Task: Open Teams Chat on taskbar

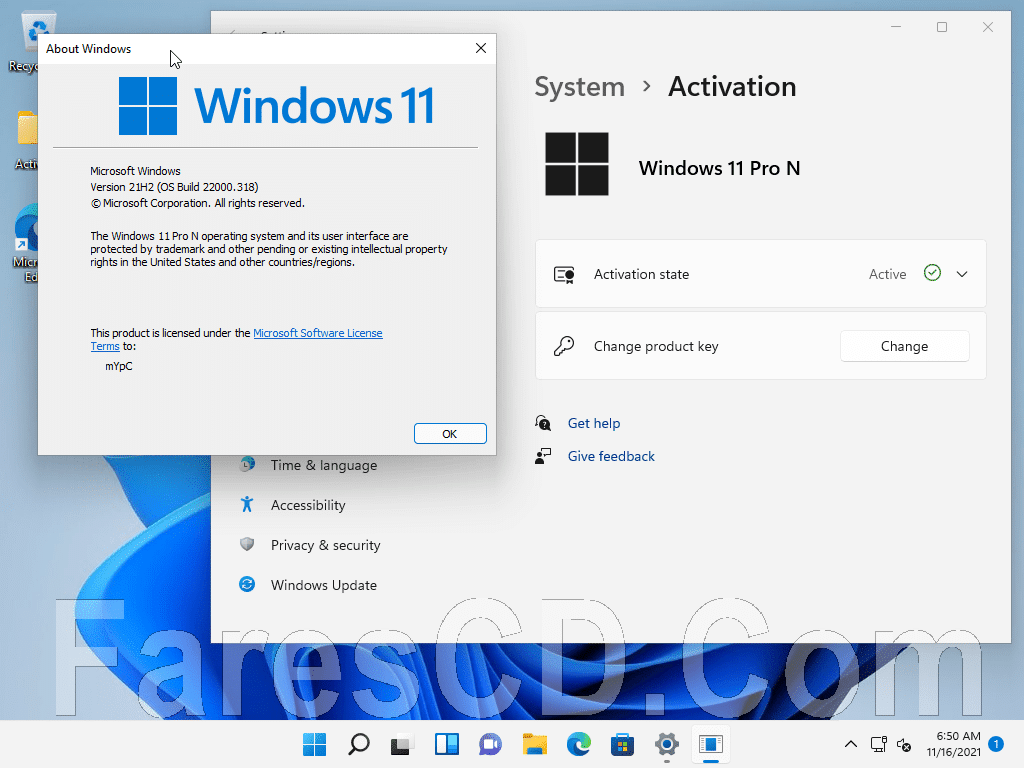Action: 490,744
